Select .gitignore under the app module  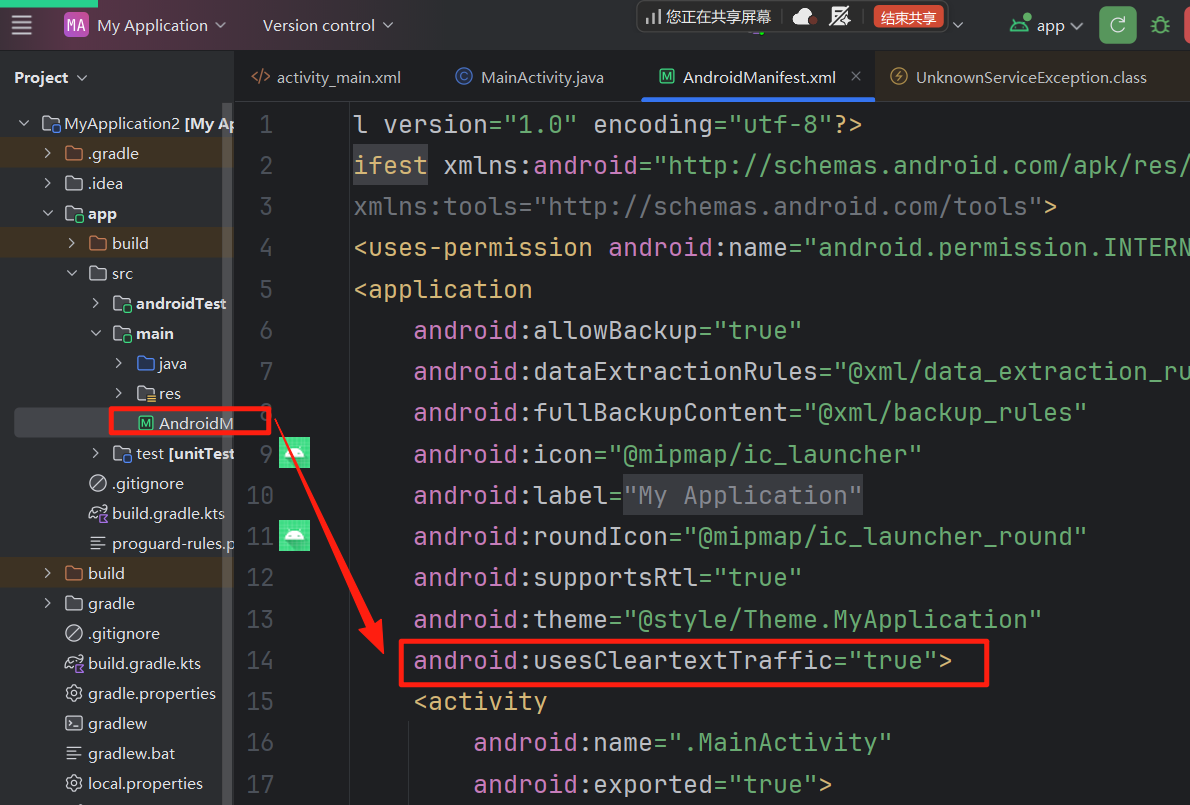pyautogui.click(x=137, y=483)
